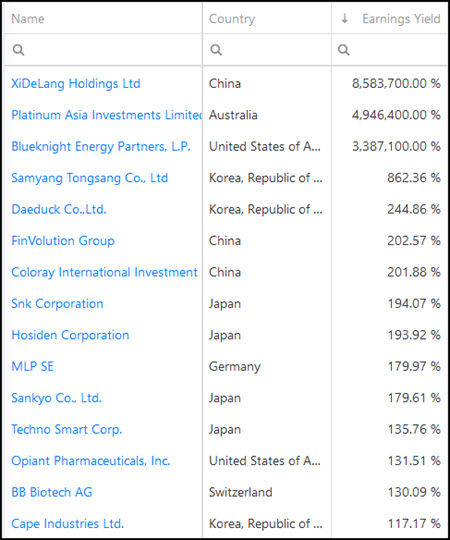The width and height of the screenshot is (450, 540).
Task: Open Samyang Tongsang Co., Ltd link
Action: click(x=90, y=178)
